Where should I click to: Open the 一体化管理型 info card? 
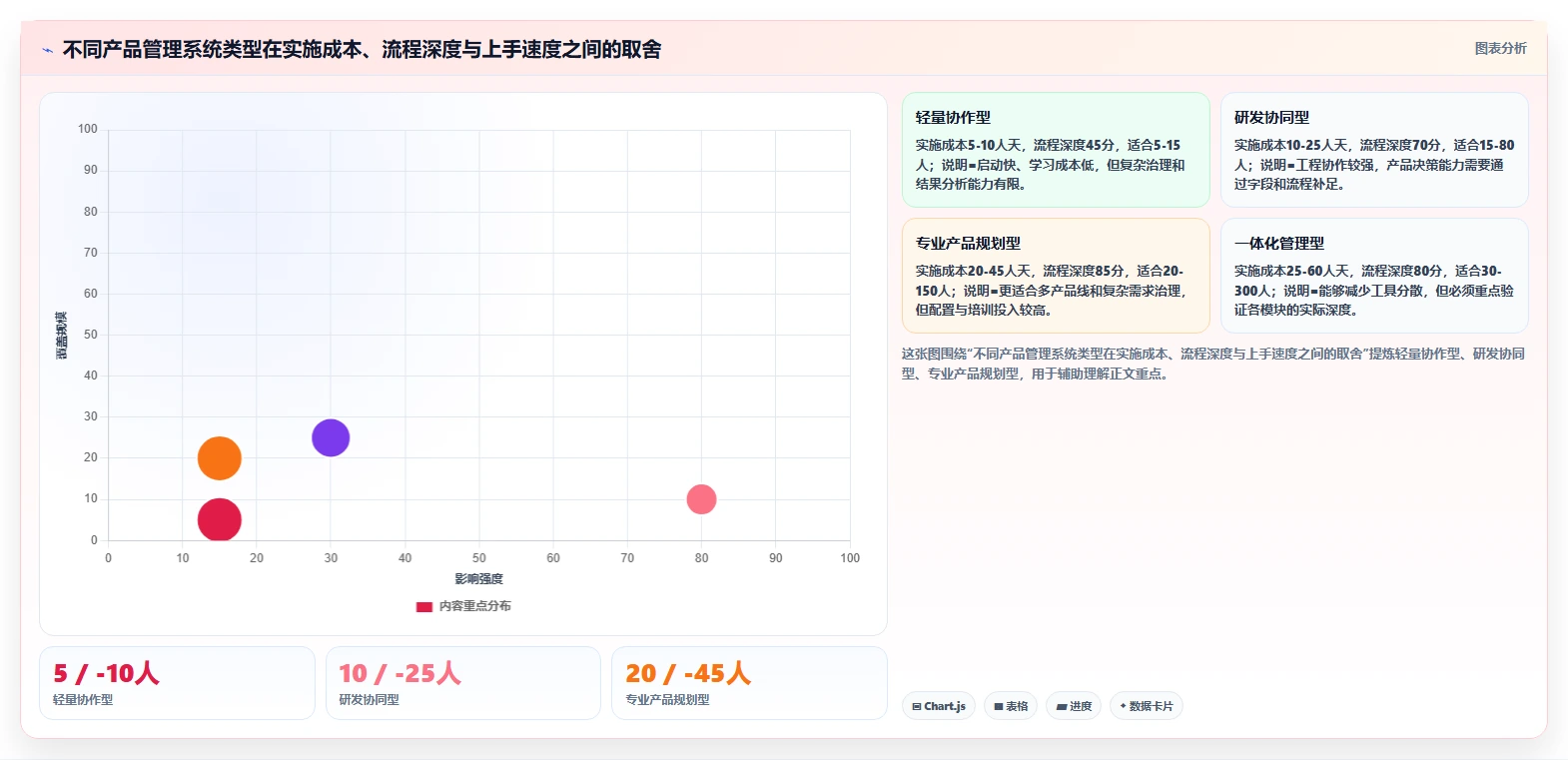[x=1374, y=276]
